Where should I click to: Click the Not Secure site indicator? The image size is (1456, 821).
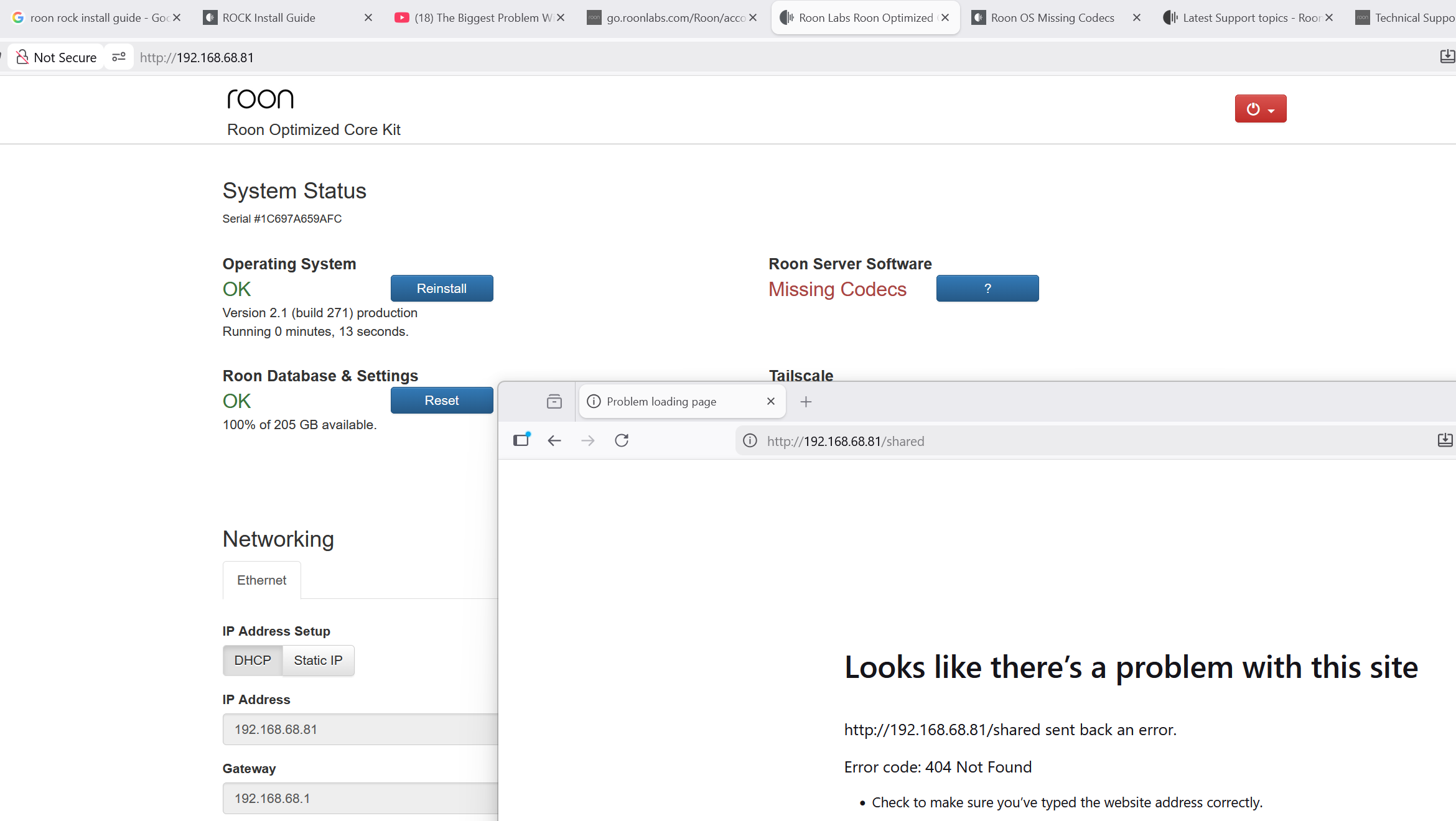[x=57, y=57]
